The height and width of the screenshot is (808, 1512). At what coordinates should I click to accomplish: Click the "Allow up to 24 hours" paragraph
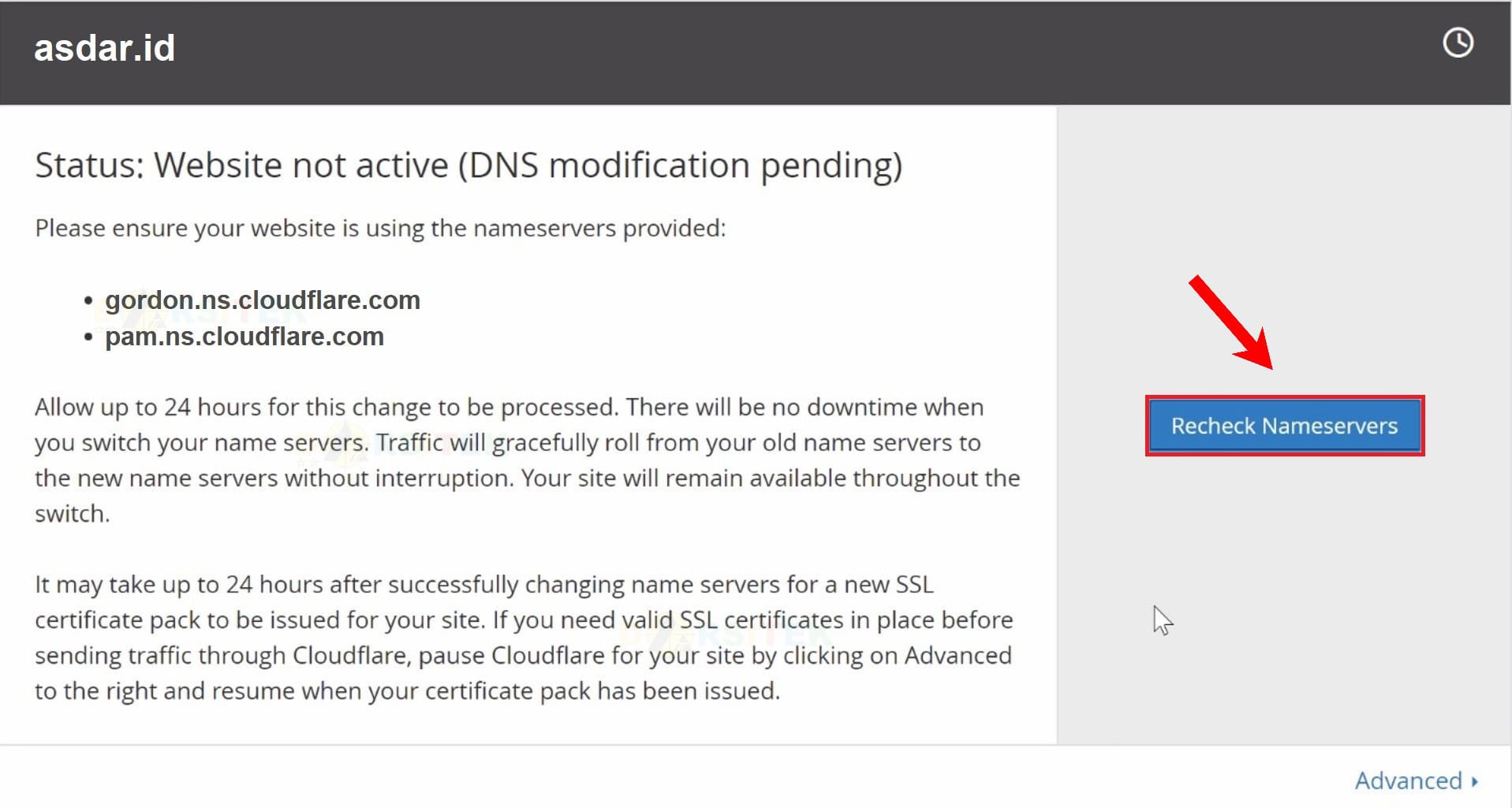point(527,460)
